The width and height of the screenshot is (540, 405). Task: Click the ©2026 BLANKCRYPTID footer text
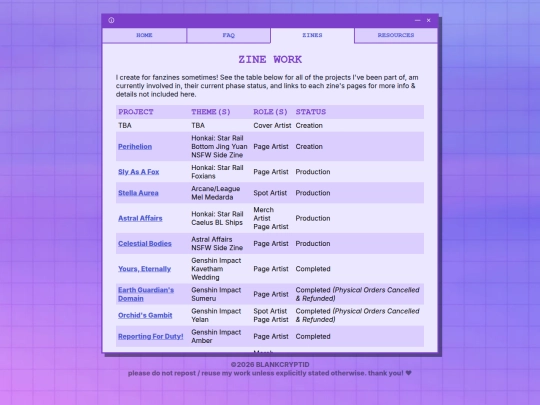pos(270,364)
